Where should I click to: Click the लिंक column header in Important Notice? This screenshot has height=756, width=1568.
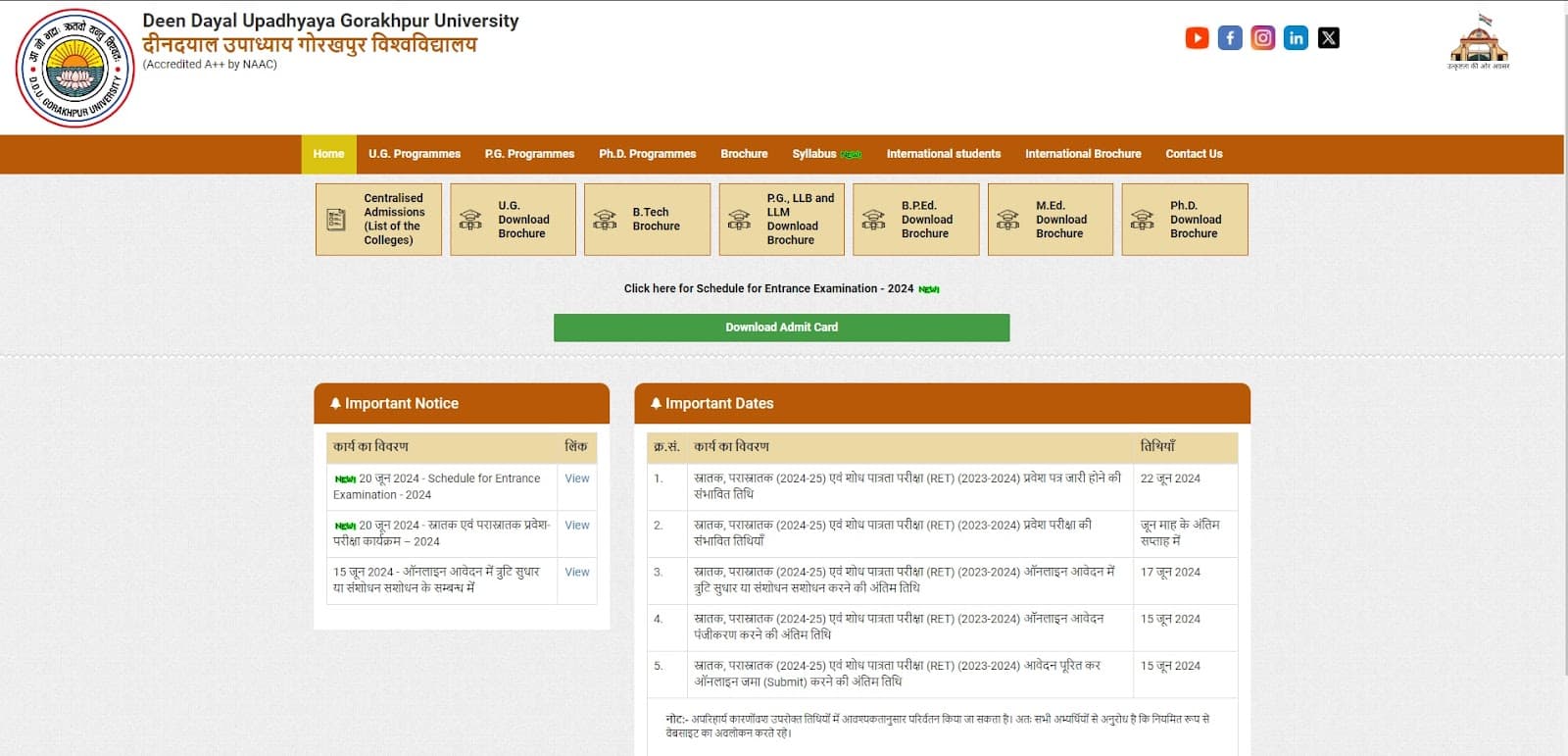tap(576, 446)
